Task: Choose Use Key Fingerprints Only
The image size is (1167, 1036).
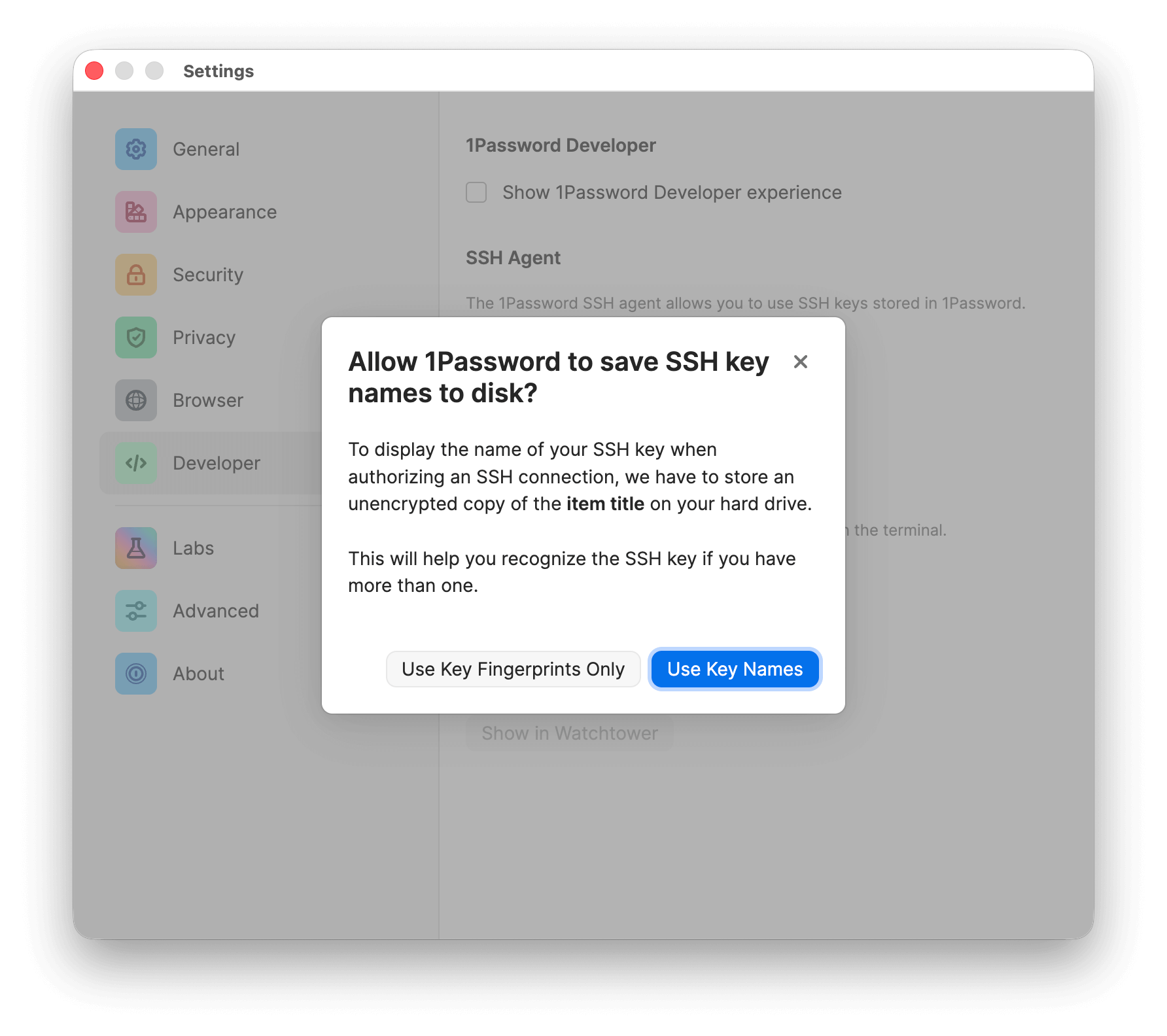Action: pyautogui.click(x=513, y=669)
